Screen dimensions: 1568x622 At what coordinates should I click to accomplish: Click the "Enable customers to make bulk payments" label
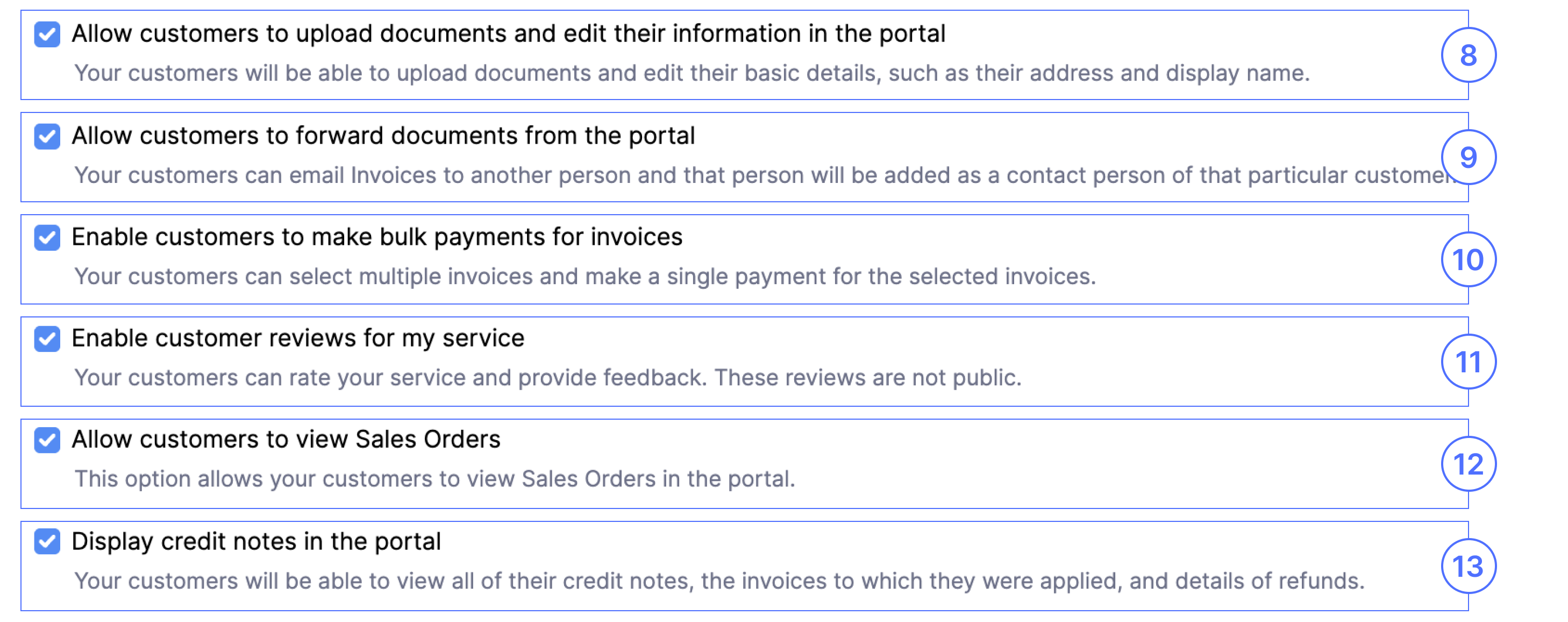377,237
